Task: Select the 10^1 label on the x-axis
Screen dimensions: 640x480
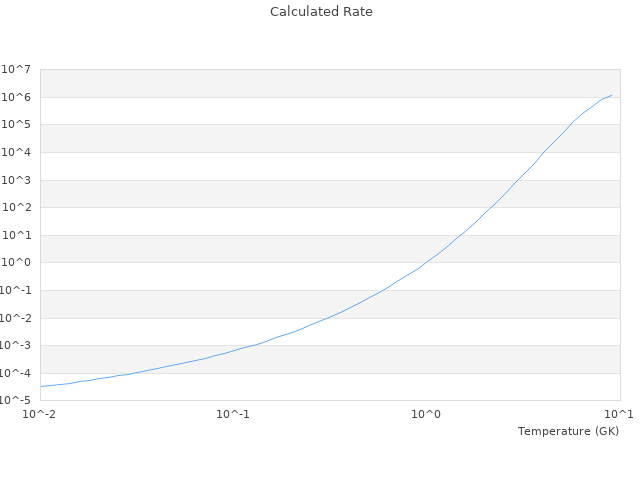Action: 620,415
